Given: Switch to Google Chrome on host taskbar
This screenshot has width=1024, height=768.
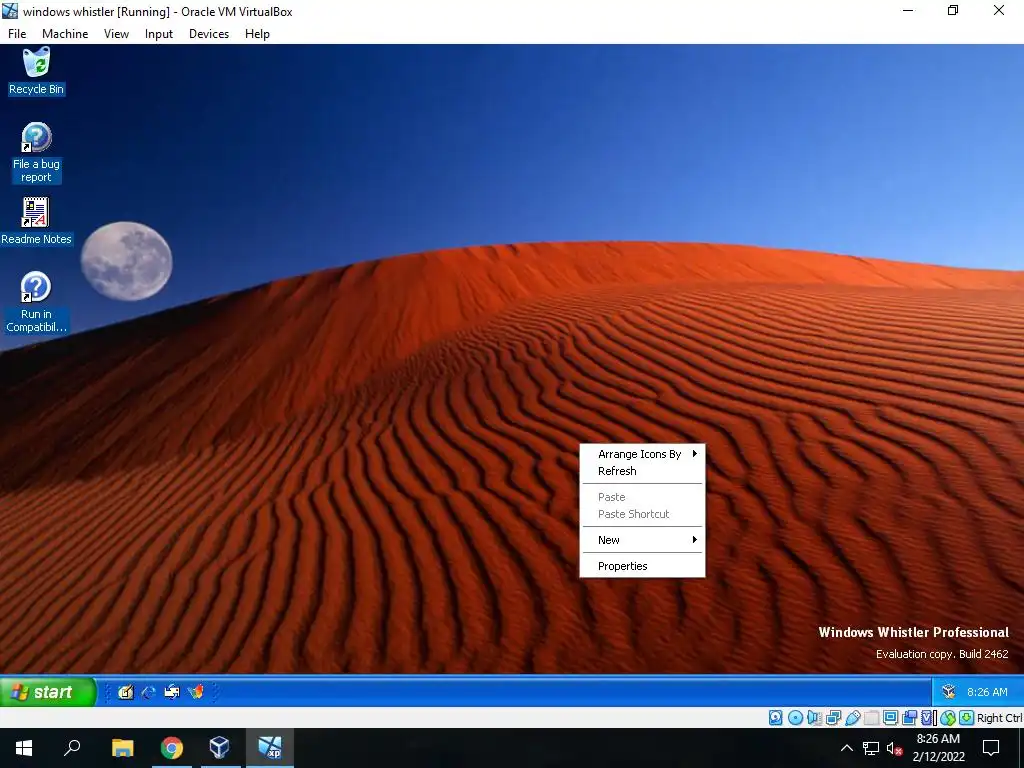Looking at the screenshot, I should 172,748.
